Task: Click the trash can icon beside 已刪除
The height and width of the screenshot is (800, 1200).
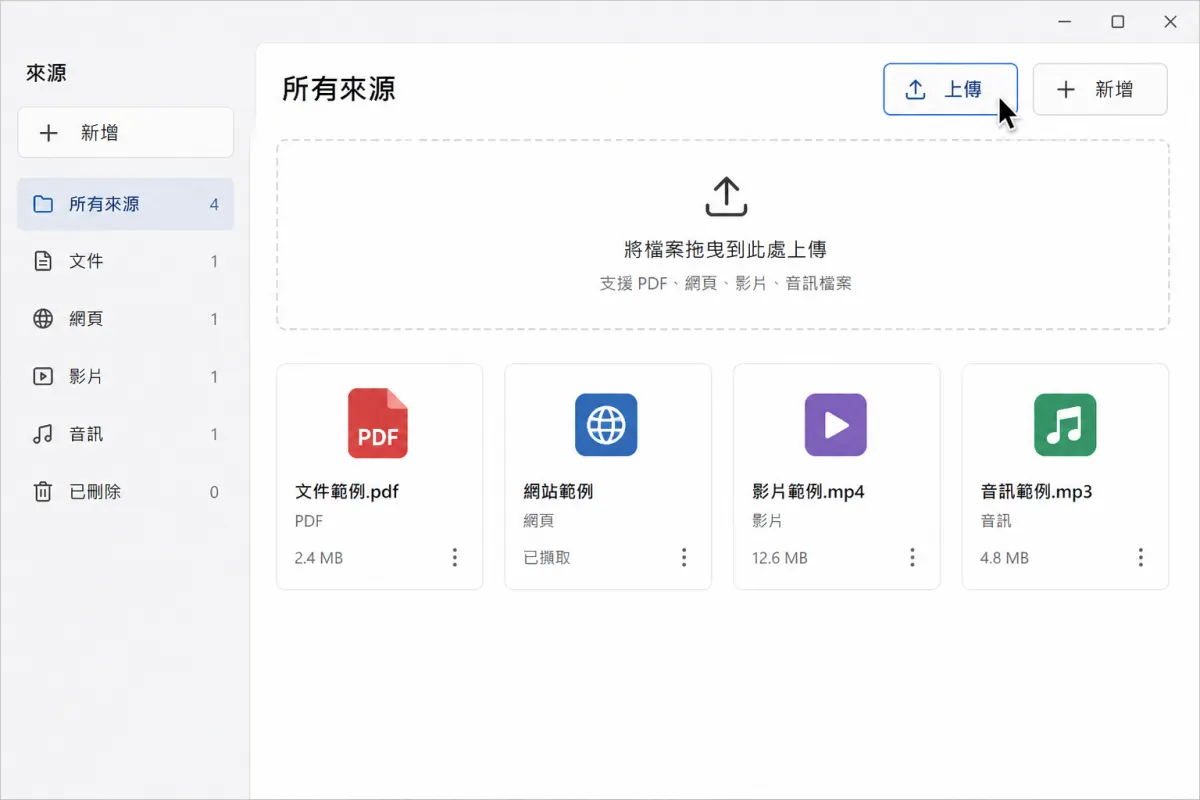Action: tap(43, 492)
